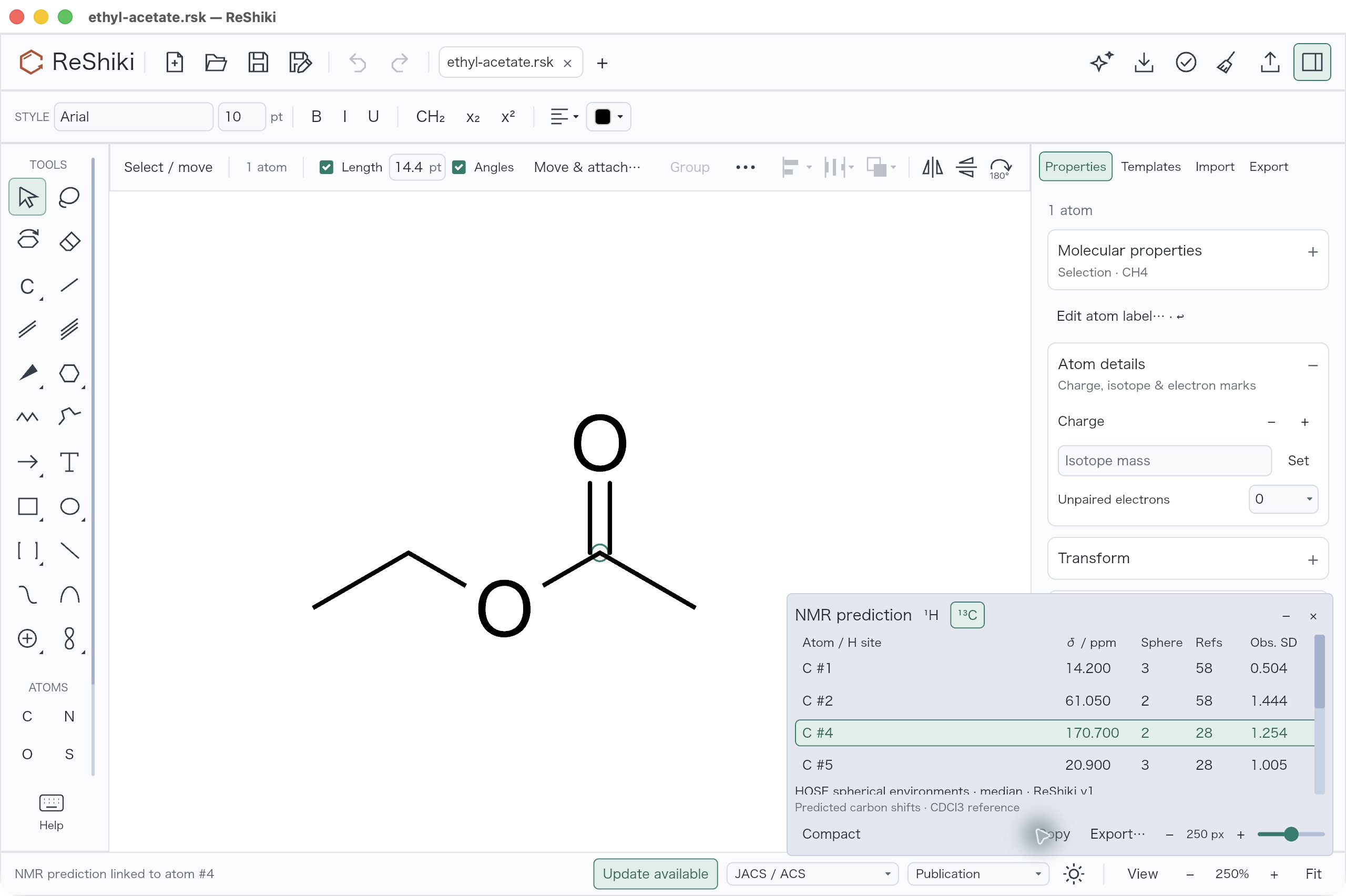Activate the Chain tool
The image size is (1346, 896).
tap(27, 417)
